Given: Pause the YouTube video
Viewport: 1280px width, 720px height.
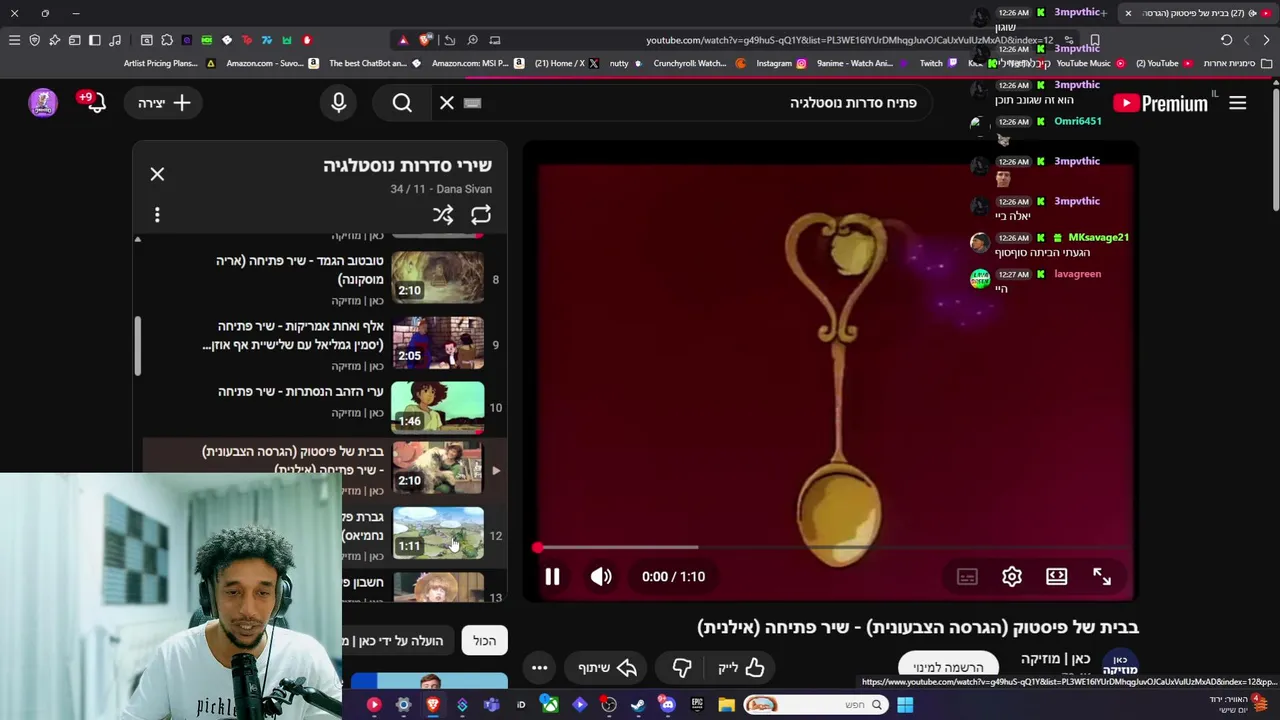Looking at the screenshot, I should pyautogui.click(x=552, y=577).
